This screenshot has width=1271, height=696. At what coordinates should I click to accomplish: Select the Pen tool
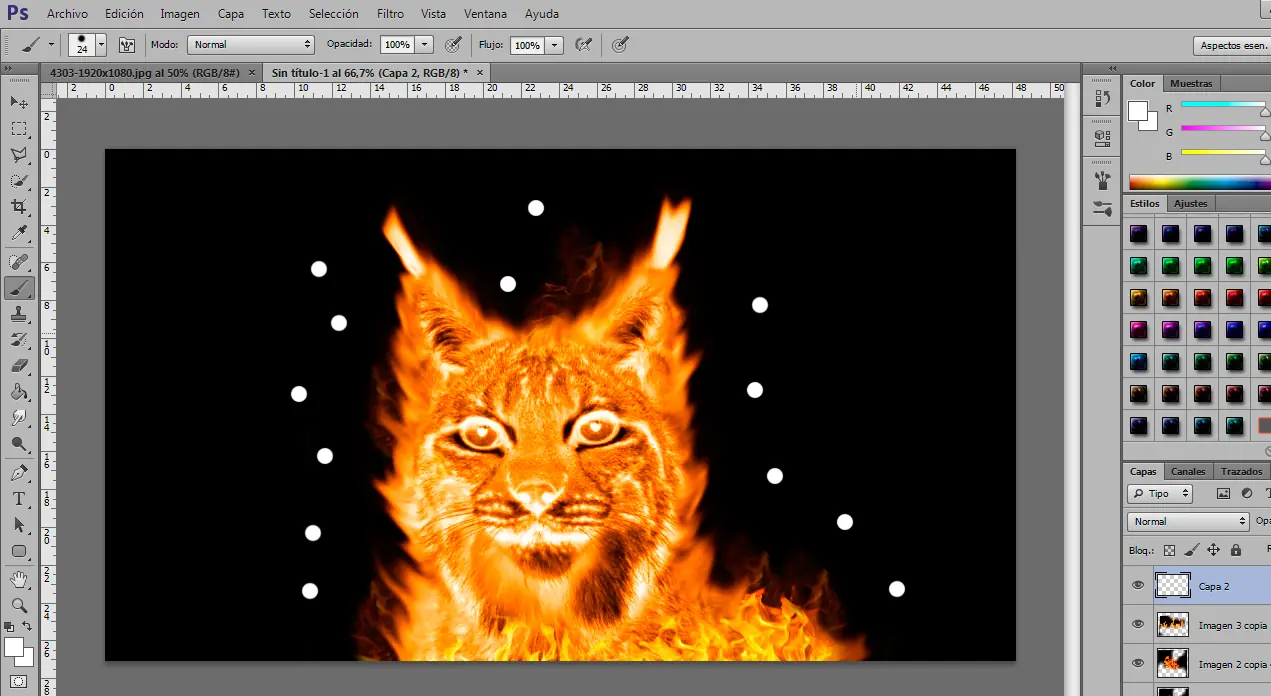(x=19, y=473)
